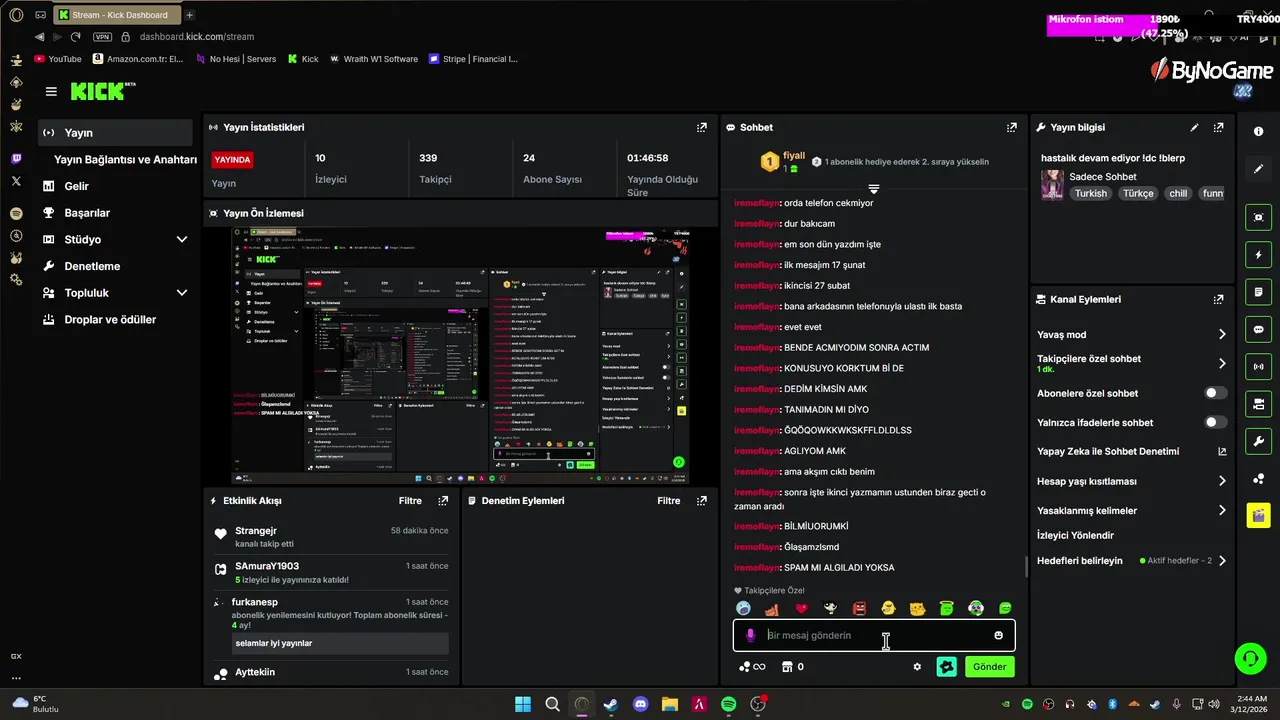Toggle the chat bubble widget icon in the right rail
Viewport: 1280px width, 720px height.
[1258, 329]
